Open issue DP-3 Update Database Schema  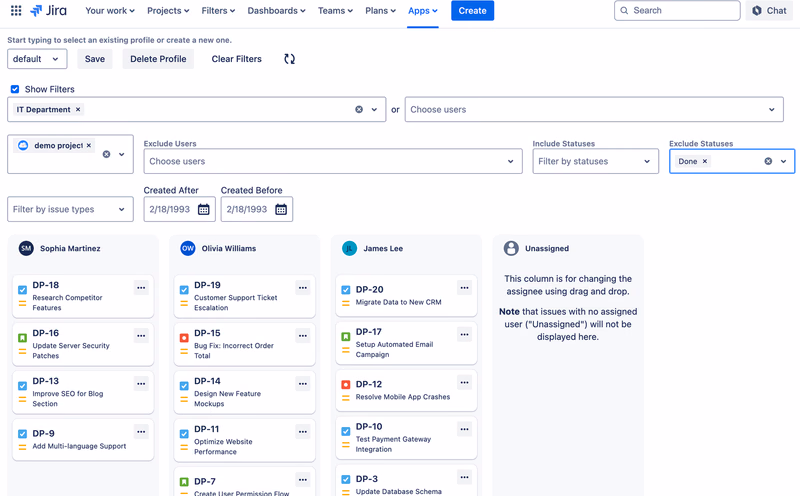pos(406,481)
